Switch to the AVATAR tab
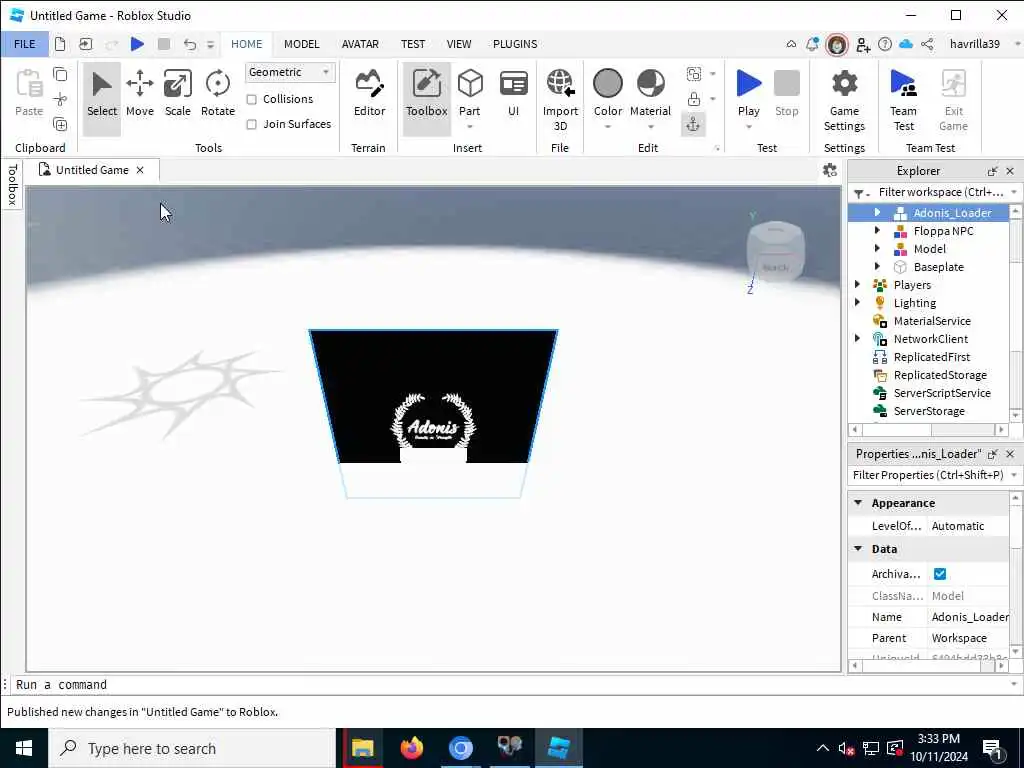1024x768 pixels. coord(360,44)
